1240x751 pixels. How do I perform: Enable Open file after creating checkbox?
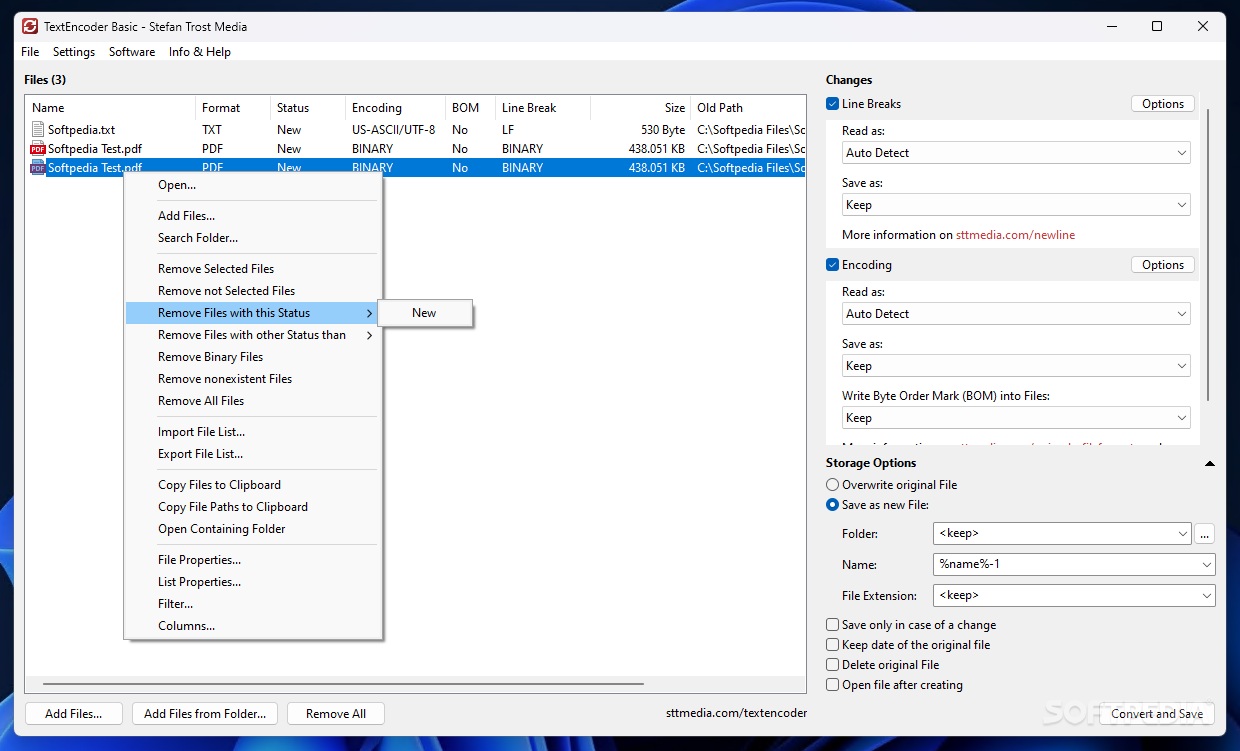point(833,685)
